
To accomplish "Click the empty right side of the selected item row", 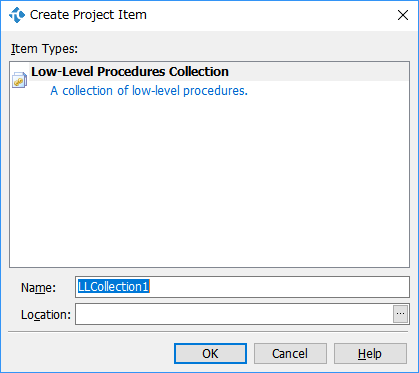I will pyautogui.click(x=318, y=72).
